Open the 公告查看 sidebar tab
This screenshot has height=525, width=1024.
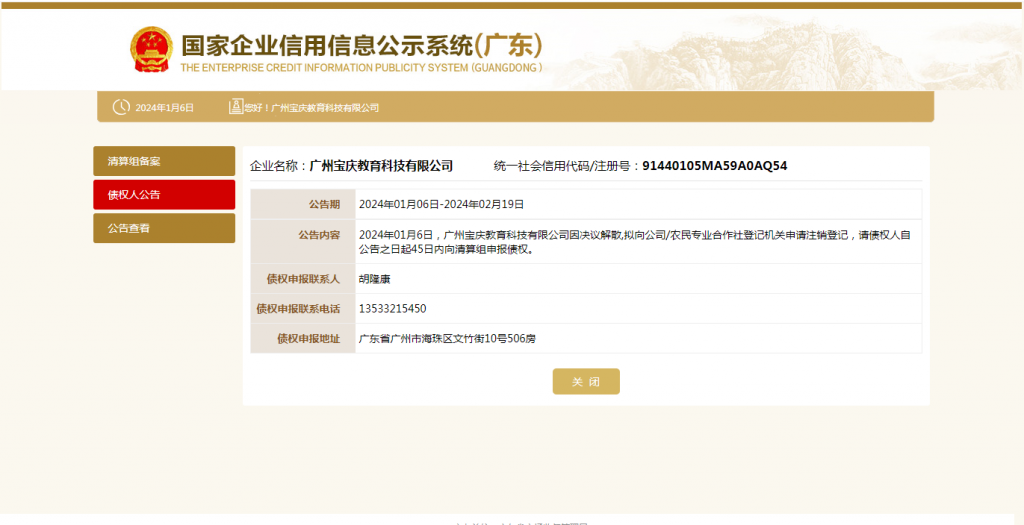coord(164,229)
